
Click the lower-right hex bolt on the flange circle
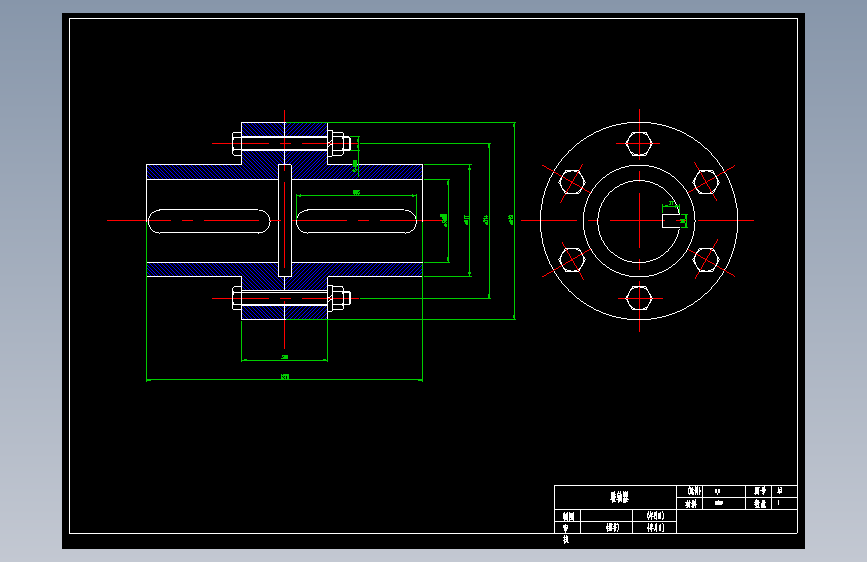pos(706,260)
